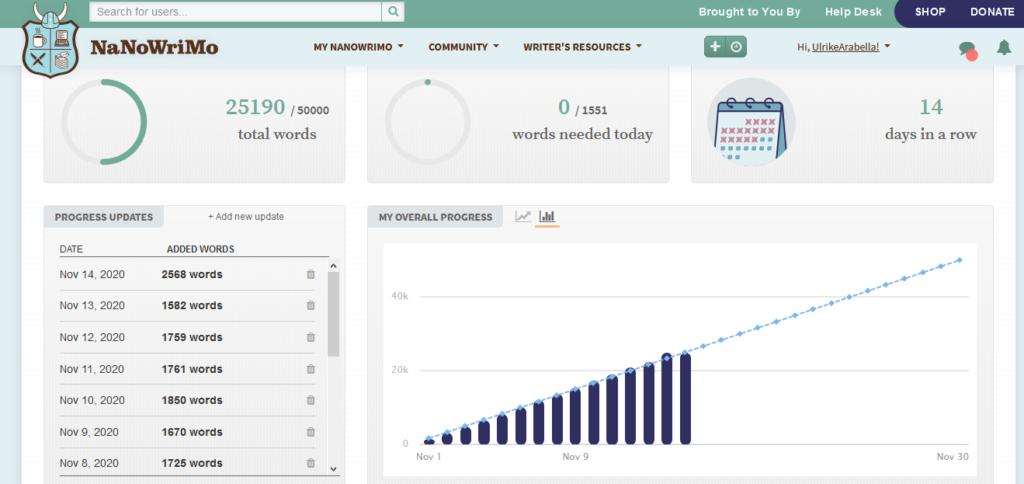
Task: Click the DATE column header
Action: pos(71,249)
